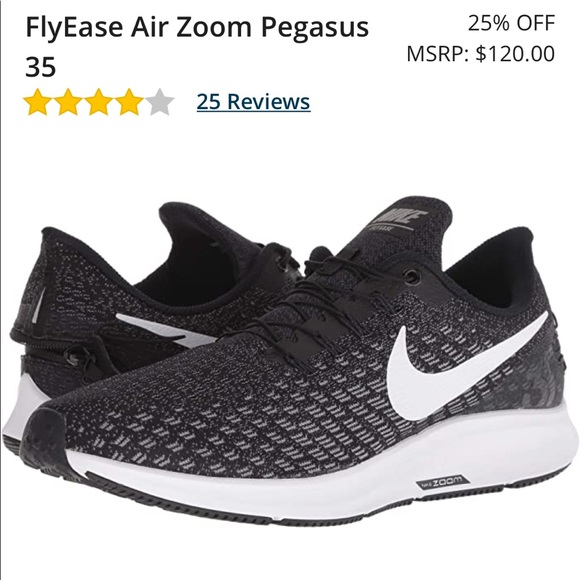The width and height of the screenshot is (580, 580).
Task: Click the fourth gold rating star
Action: point(129,102)
